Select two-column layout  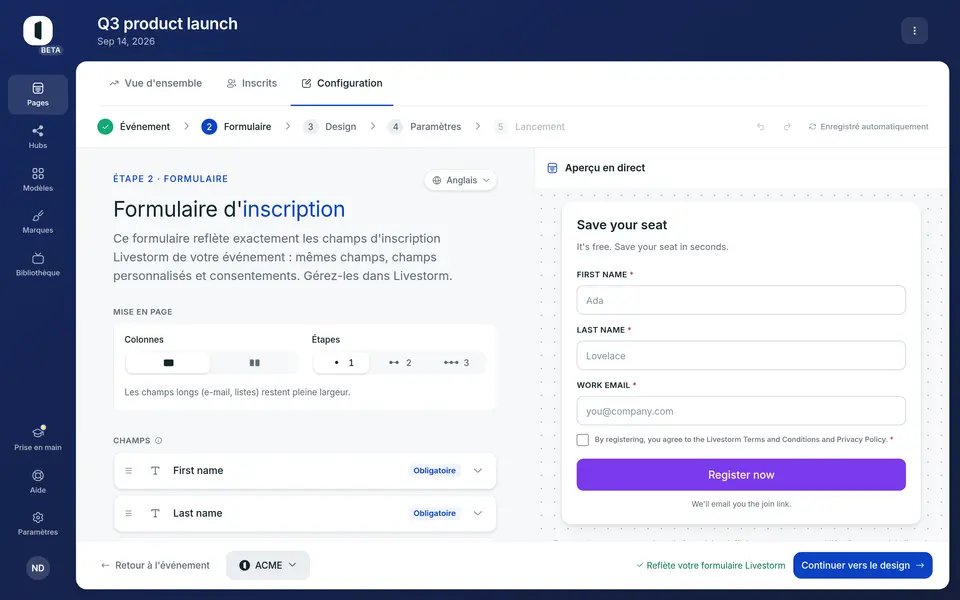[255, 362]
